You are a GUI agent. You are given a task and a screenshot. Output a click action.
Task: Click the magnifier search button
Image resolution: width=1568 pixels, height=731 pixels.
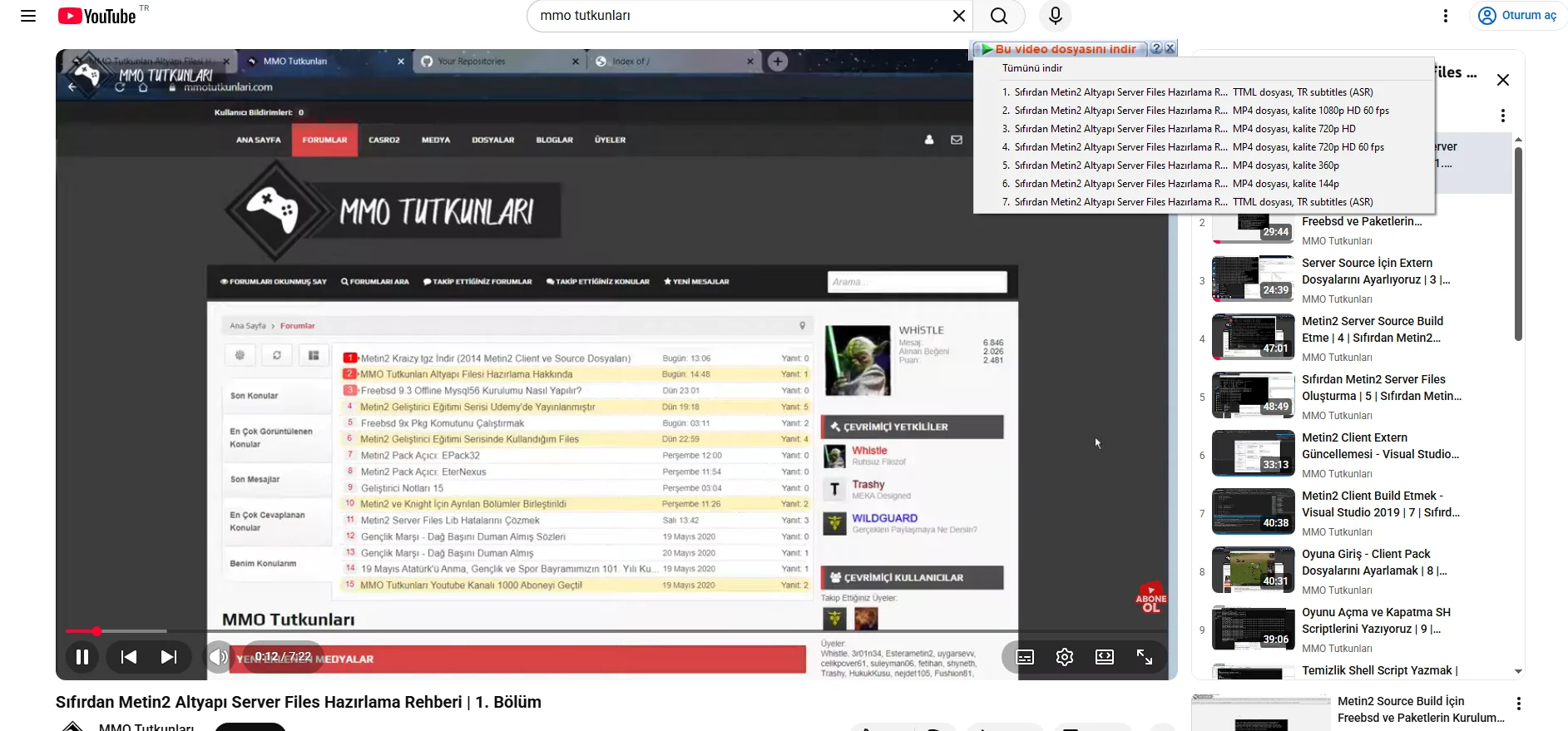[x=999, y=16]
